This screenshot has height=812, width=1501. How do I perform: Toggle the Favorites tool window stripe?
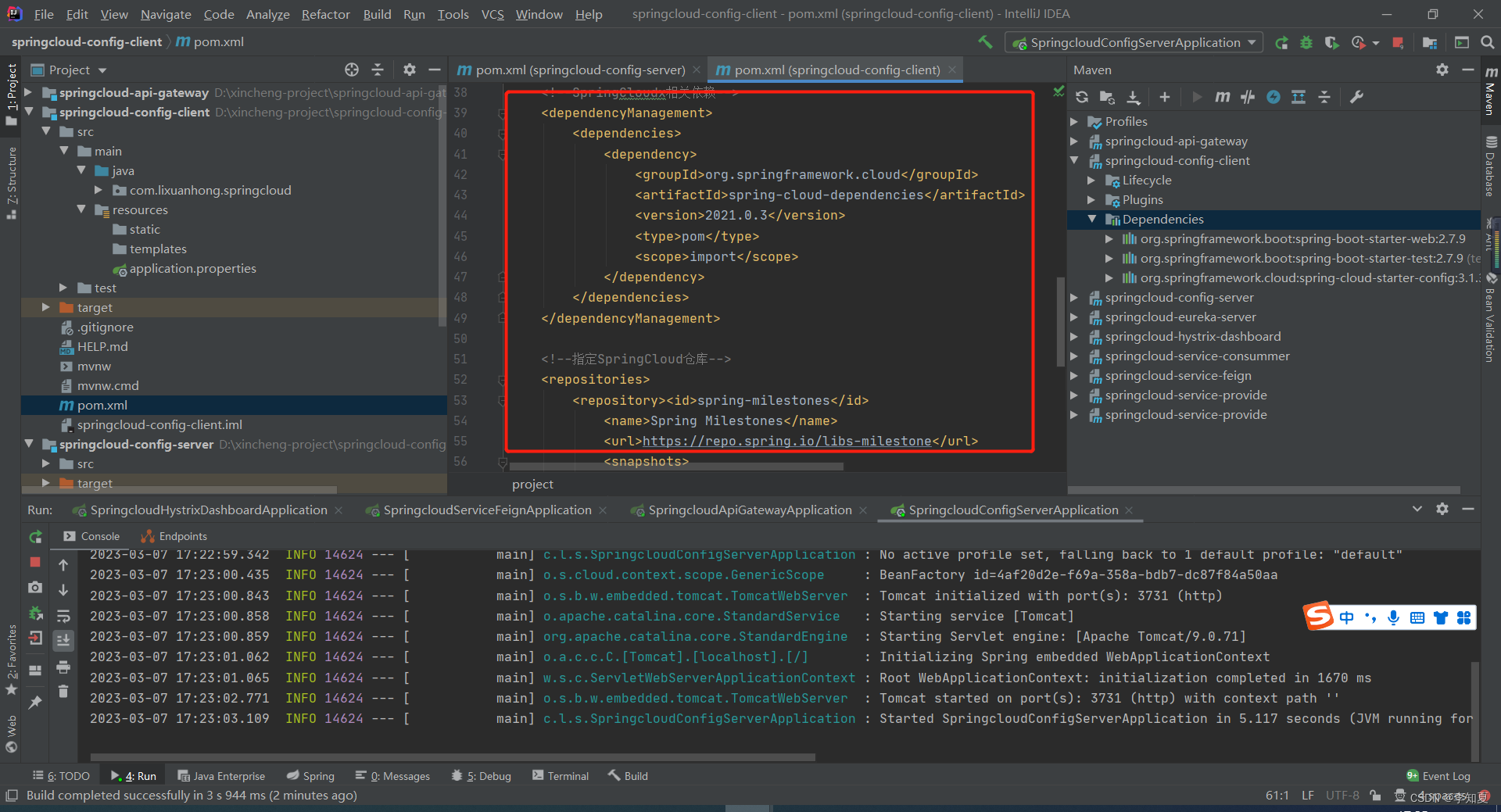[x=11, y=660]
